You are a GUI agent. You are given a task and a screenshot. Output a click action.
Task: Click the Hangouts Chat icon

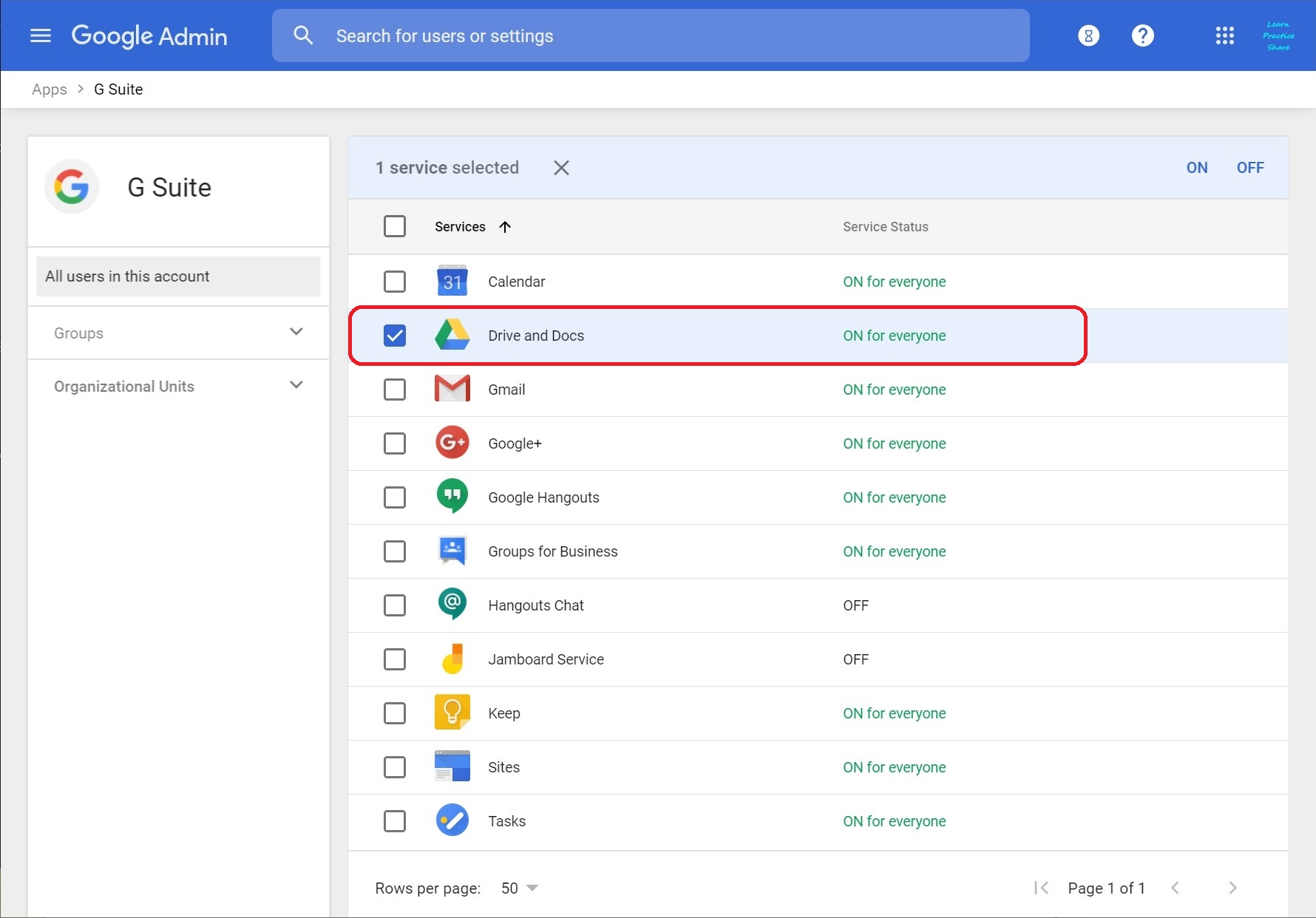point(452,605)
